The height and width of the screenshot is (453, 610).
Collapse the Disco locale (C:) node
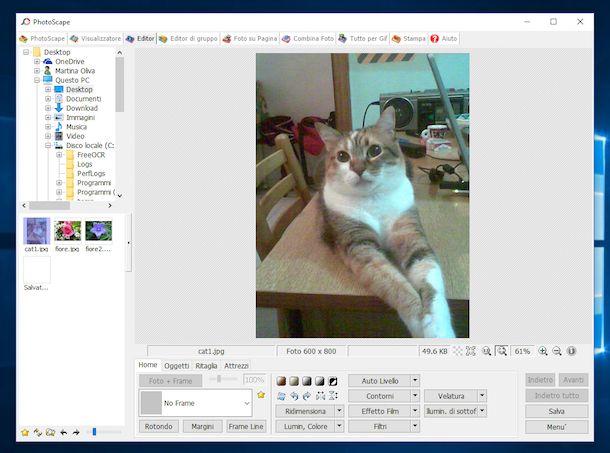coord(48,146)
